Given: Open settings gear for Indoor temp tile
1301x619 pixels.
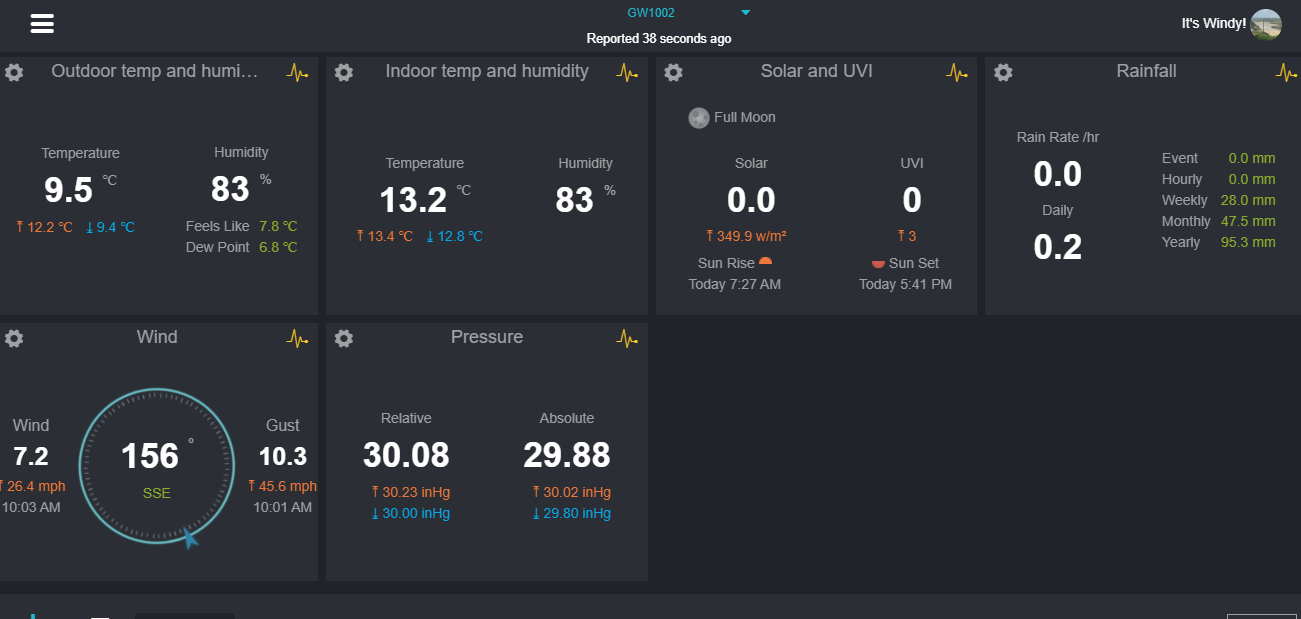Looking at the screenshot, I should pos(344,73).
